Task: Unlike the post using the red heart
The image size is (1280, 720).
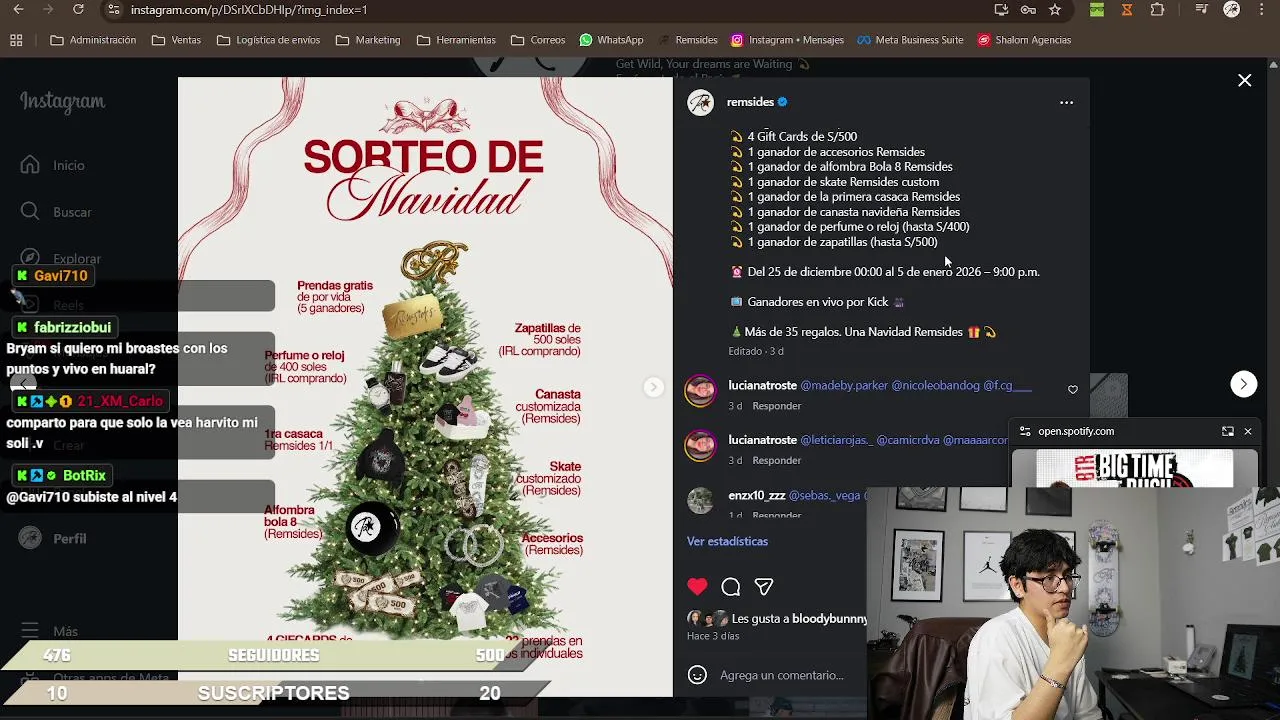Action: point(697,587)
